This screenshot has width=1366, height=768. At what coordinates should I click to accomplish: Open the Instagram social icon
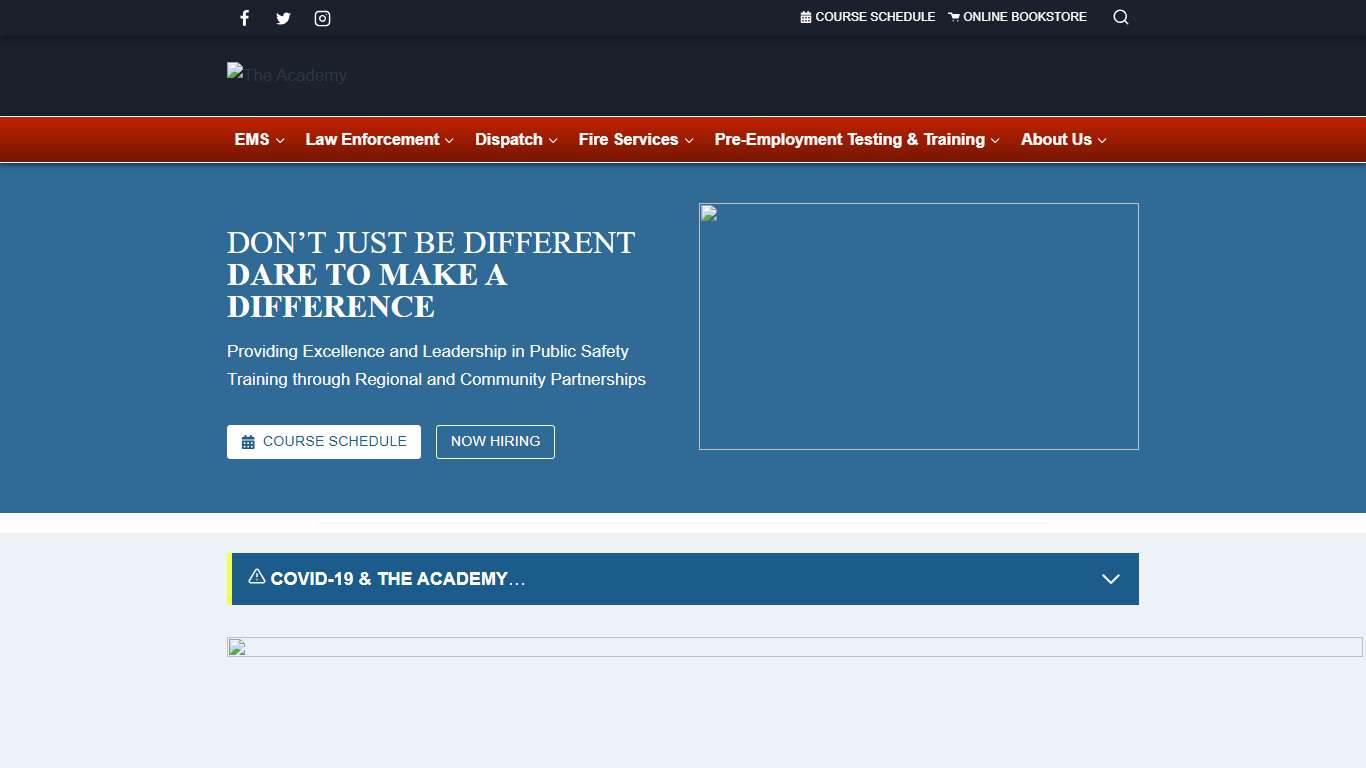point(322,18)
